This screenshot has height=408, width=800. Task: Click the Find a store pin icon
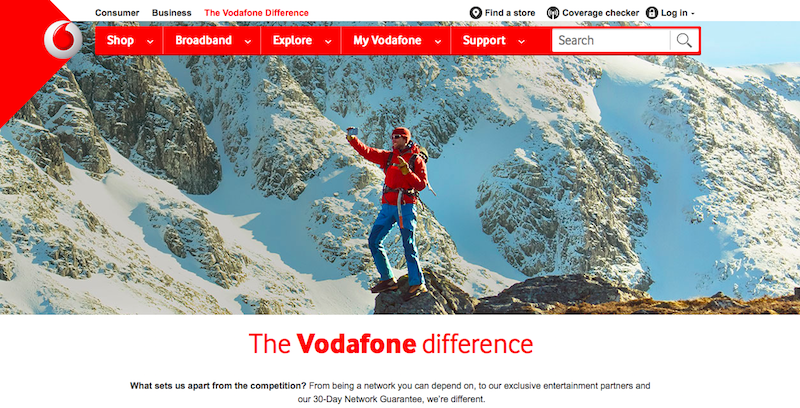pyautogui.click(x=476, y=13)
